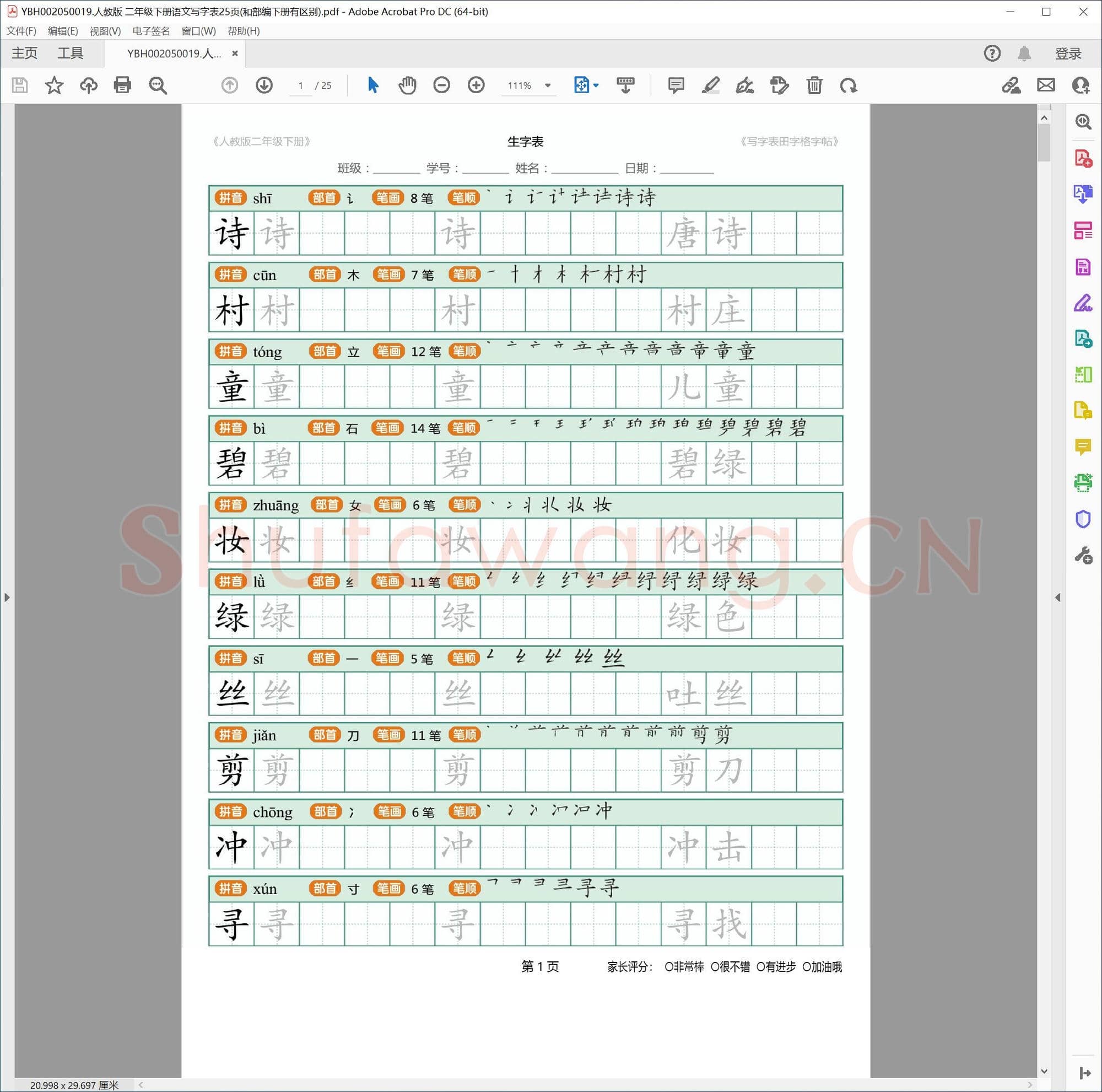Activate the text highlighter tool
This screenshot has height=1092, width=1102.
pyautogui.click(x=710, y=85)
